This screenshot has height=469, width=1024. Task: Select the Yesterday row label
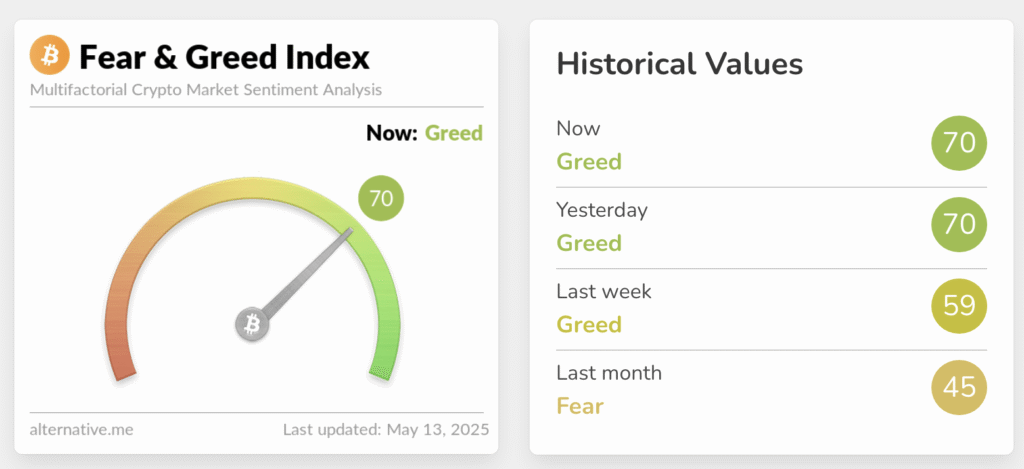coord(602,210)
